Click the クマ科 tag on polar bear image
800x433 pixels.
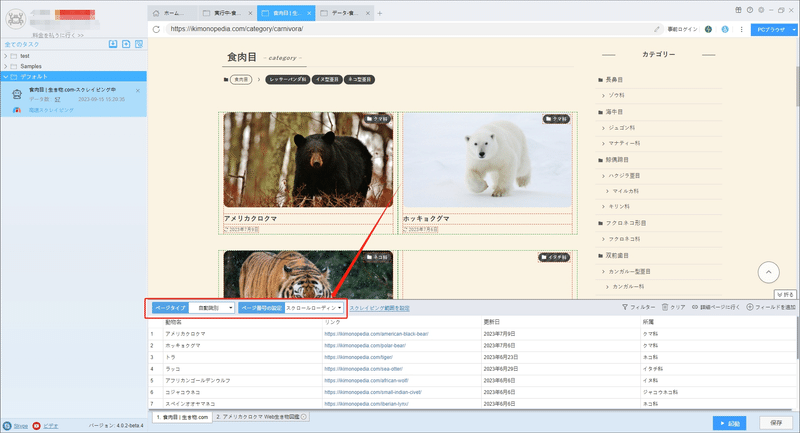click(x=556, y=119)
